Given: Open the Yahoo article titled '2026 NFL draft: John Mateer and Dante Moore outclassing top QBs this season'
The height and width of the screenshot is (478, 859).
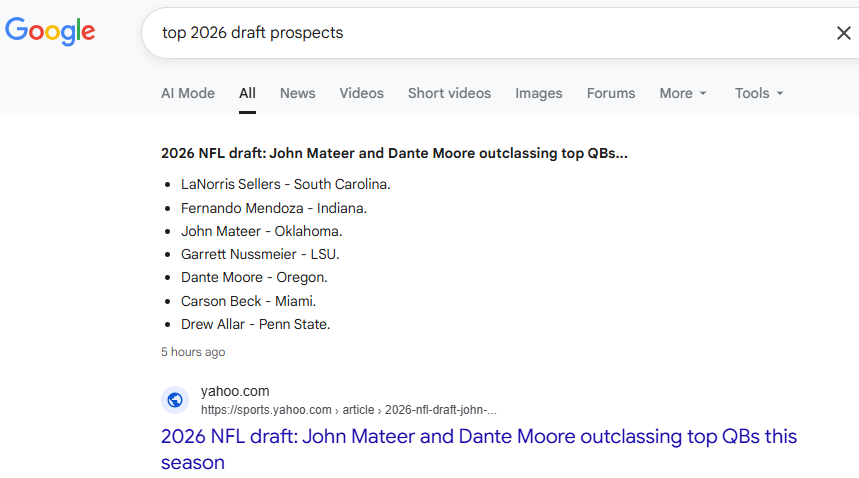Looking at the screenshot, I should [x=479, y=449].
